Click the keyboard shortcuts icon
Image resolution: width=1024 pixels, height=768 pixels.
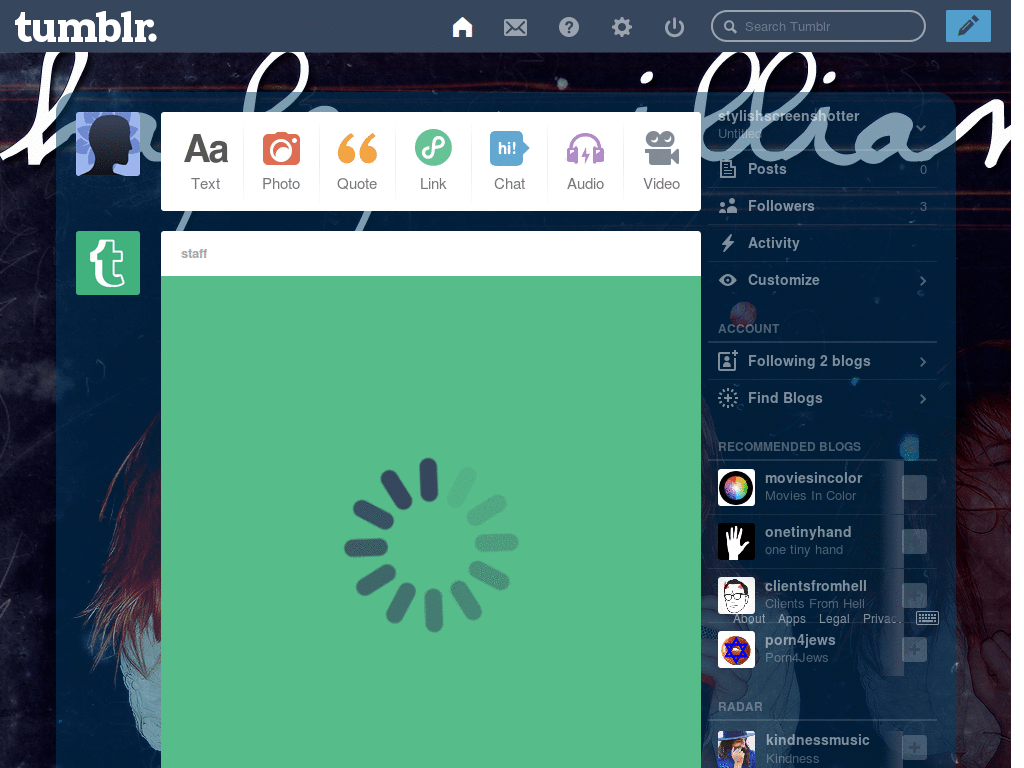[x=927, y=618]
